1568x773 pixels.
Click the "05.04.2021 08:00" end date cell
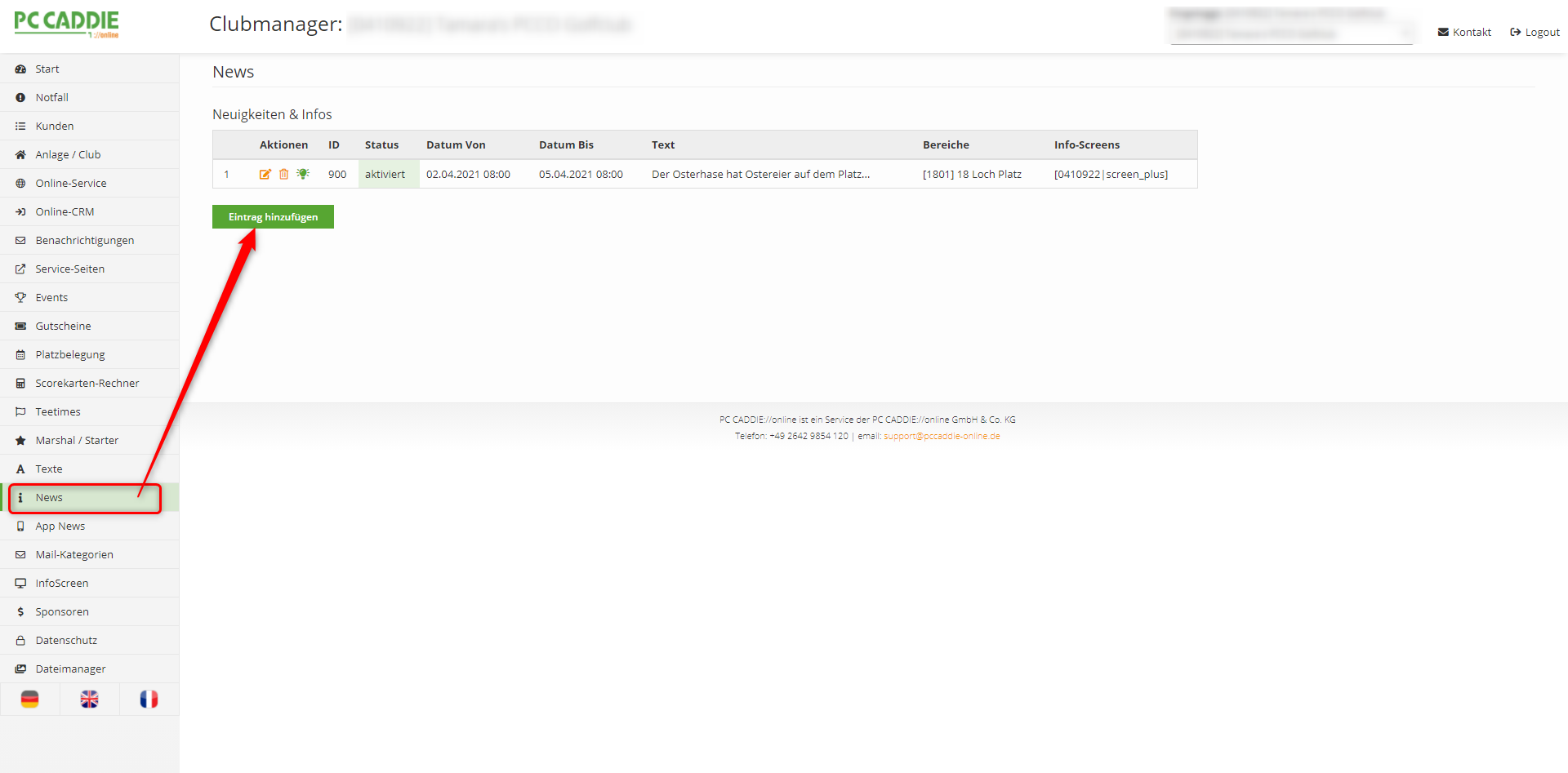point(581,175)
